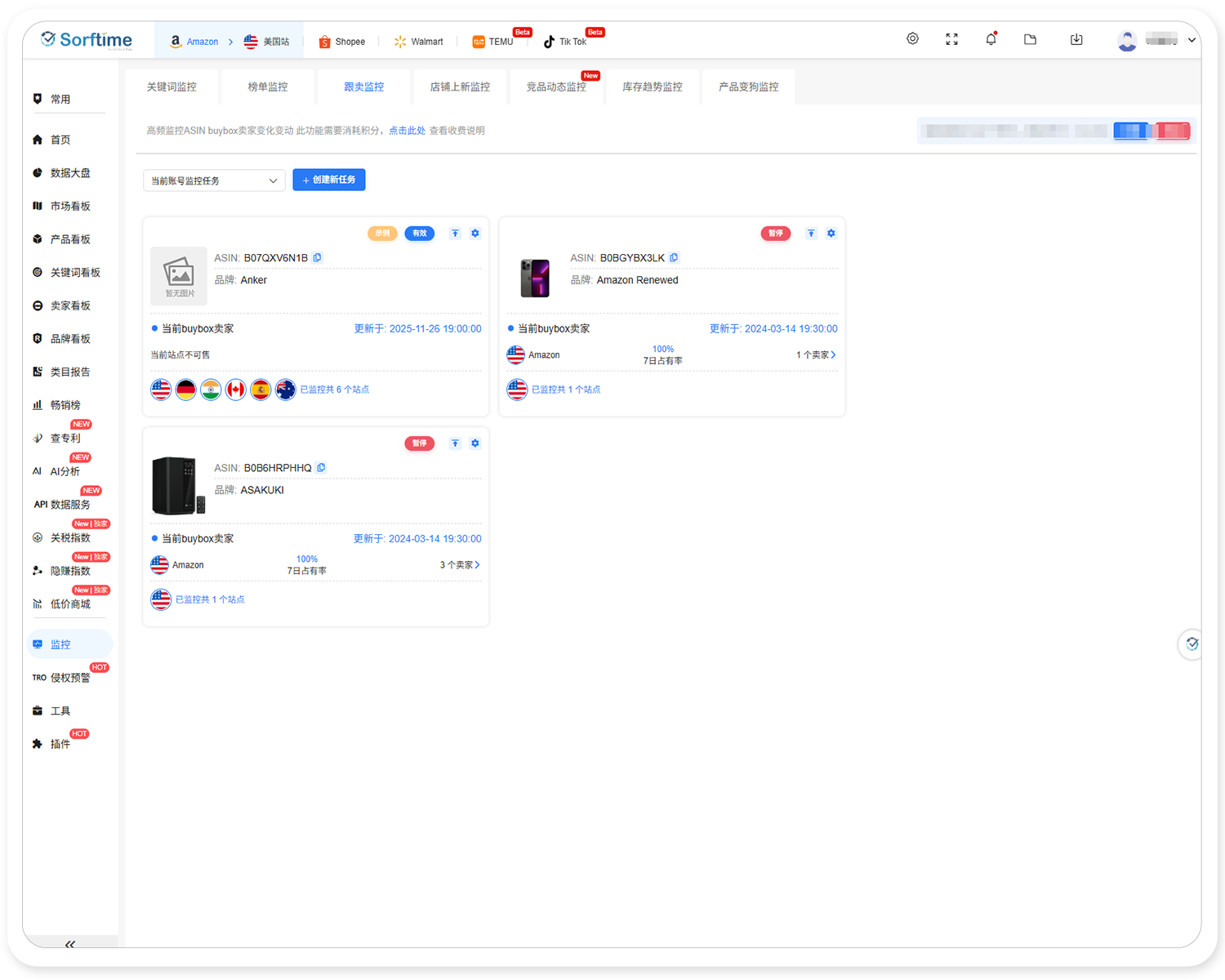Open the notification bell
This screenshot has height=980, width=1225.
(x=991, y=39)
